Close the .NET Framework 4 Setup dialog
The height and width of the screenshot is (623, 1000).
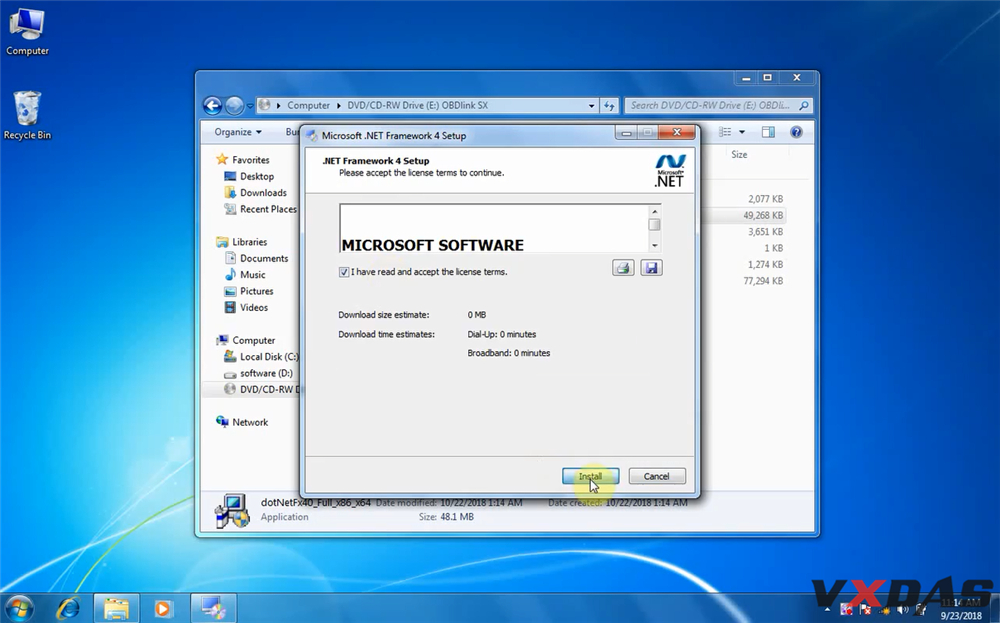[x=677, y=132]
